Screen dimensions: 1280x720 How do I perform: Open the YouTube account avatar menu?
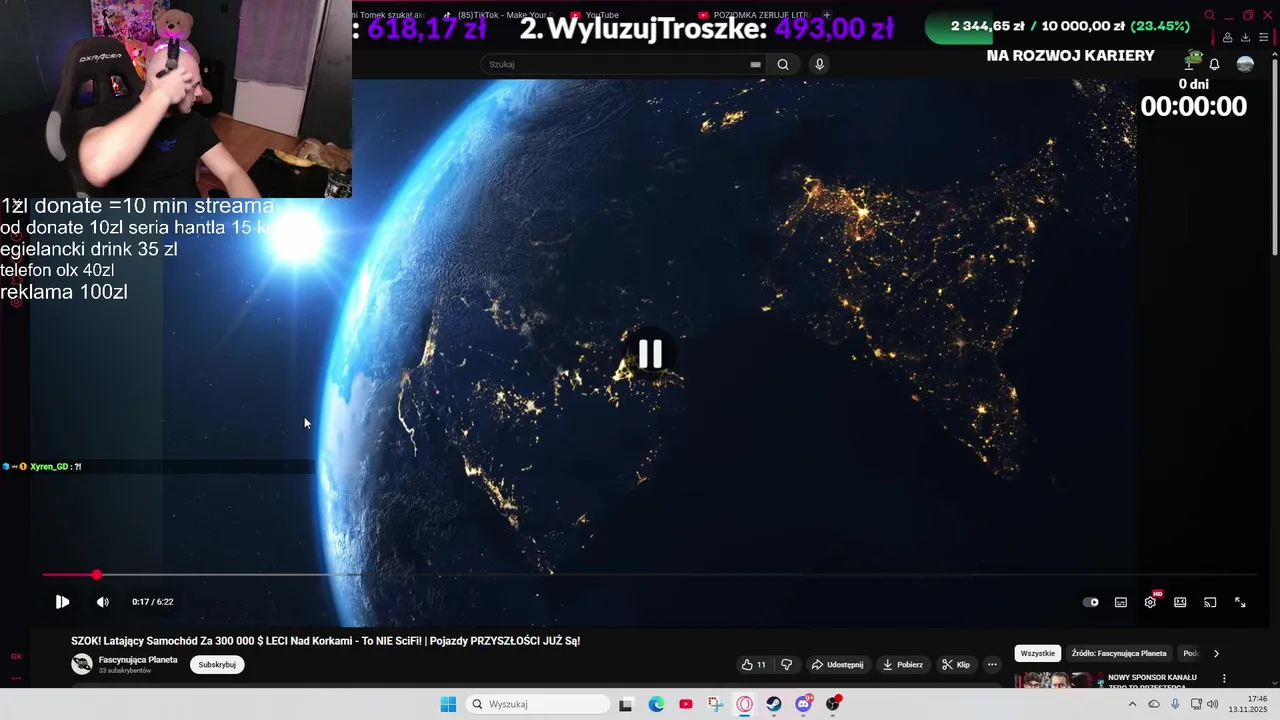pos(1245,64)
